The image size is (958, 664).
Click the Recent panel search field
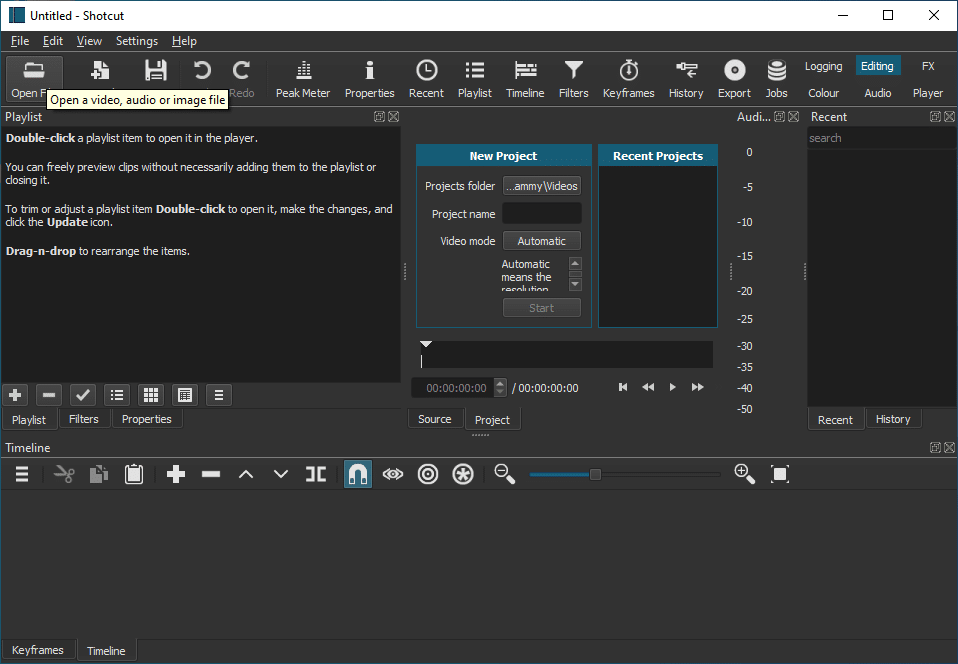pyautogui.click(x=880, y=138)
